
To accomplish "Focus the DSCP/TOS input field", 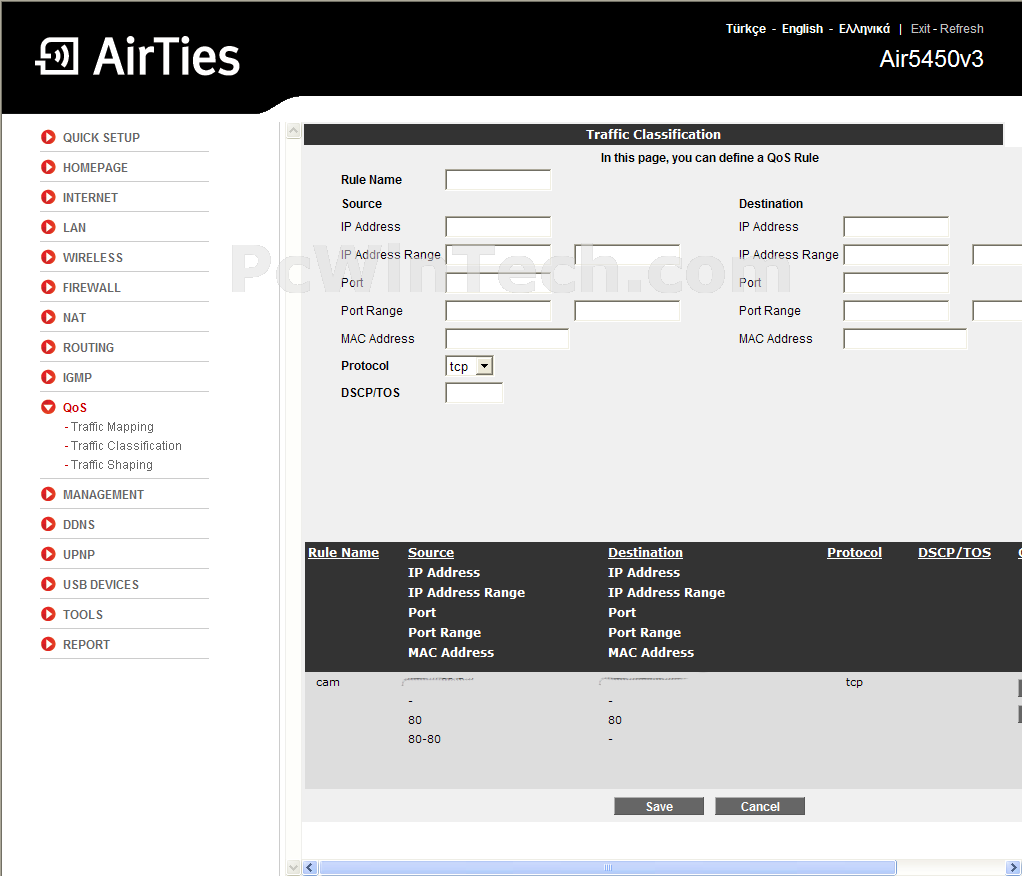I will pos(474,393).
